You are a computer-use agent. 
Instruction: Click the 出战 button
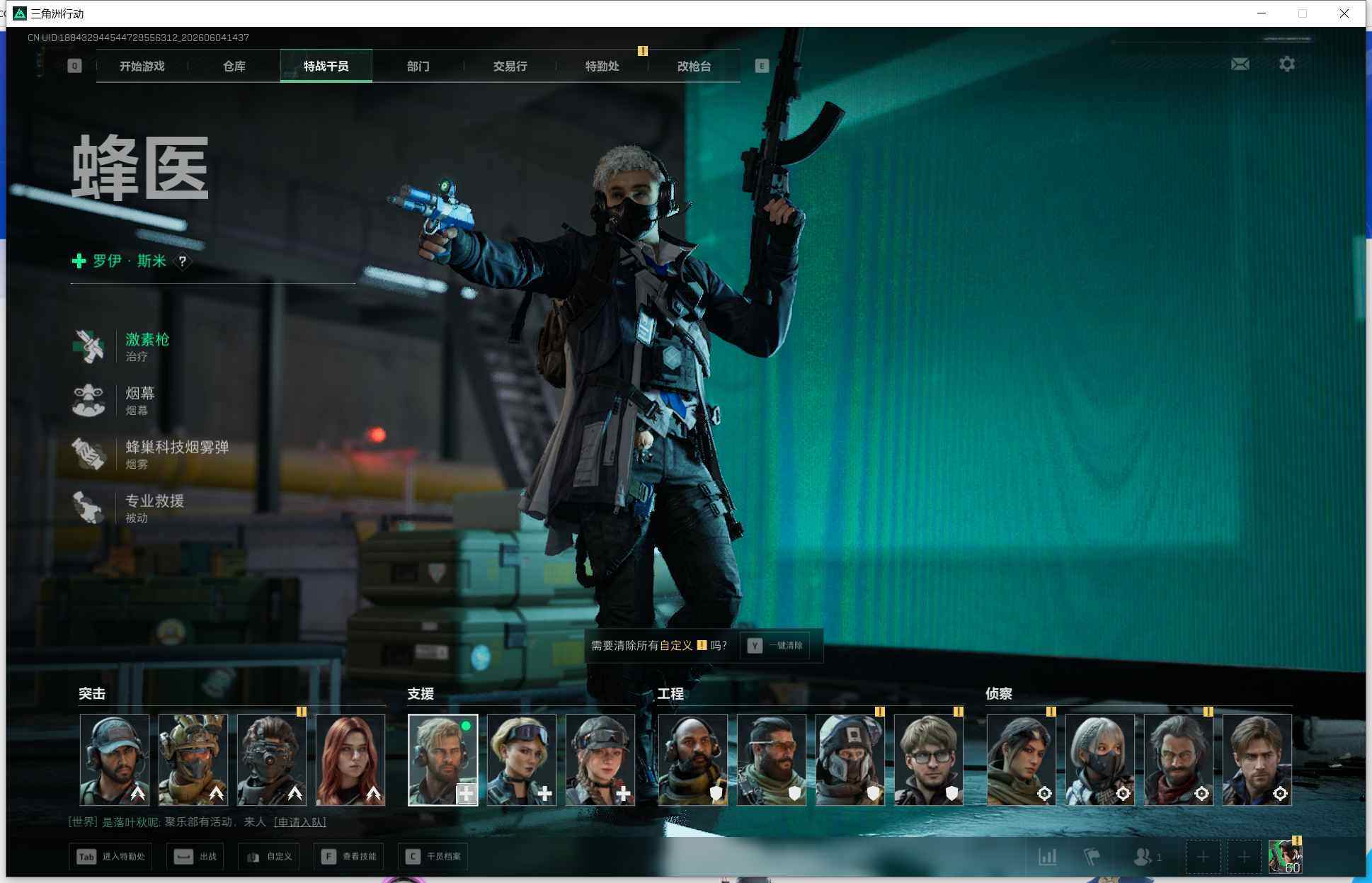point(196,857)
